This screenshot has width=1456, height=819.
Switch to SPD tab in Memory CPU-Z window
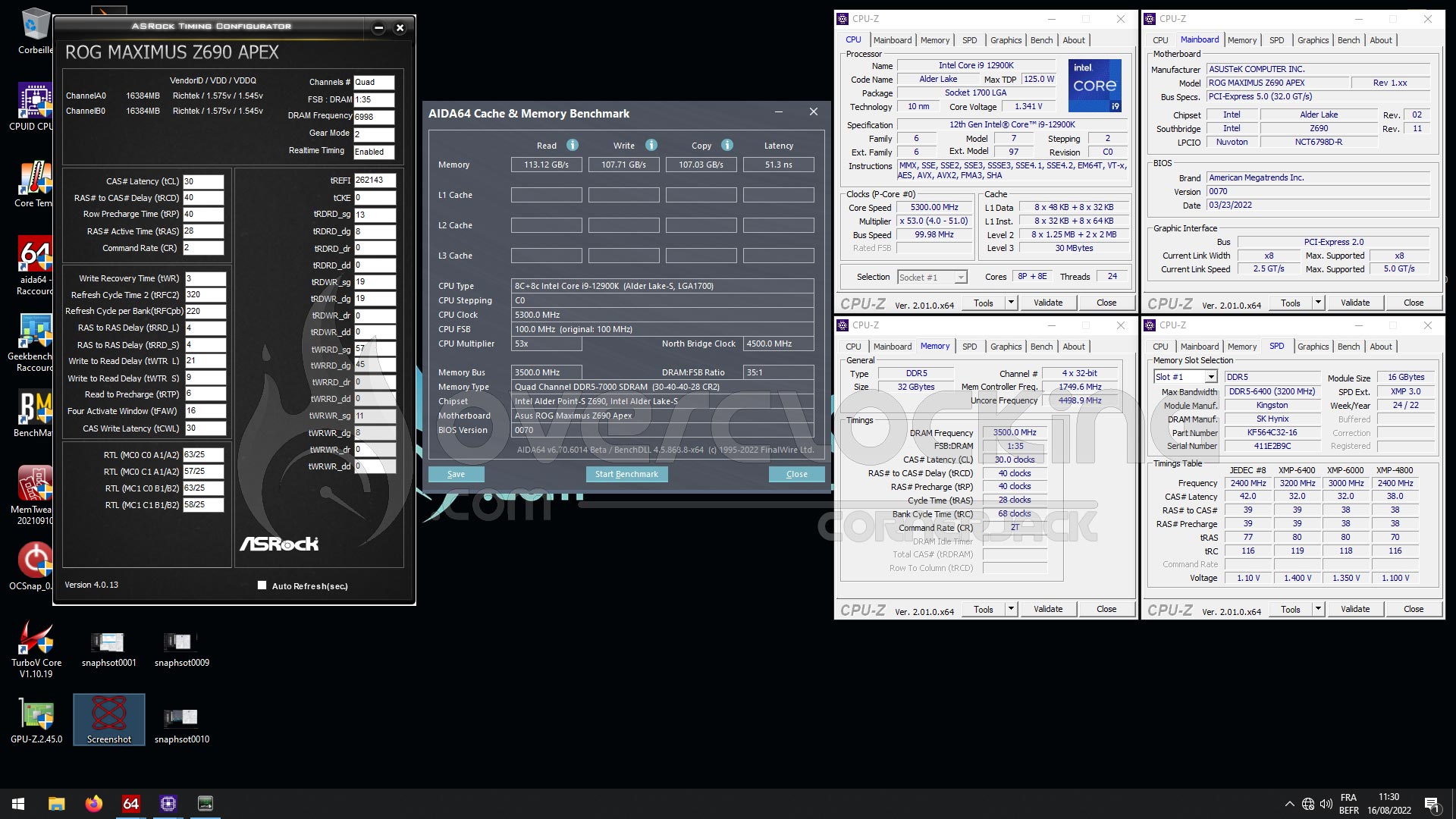pos(969,347)
